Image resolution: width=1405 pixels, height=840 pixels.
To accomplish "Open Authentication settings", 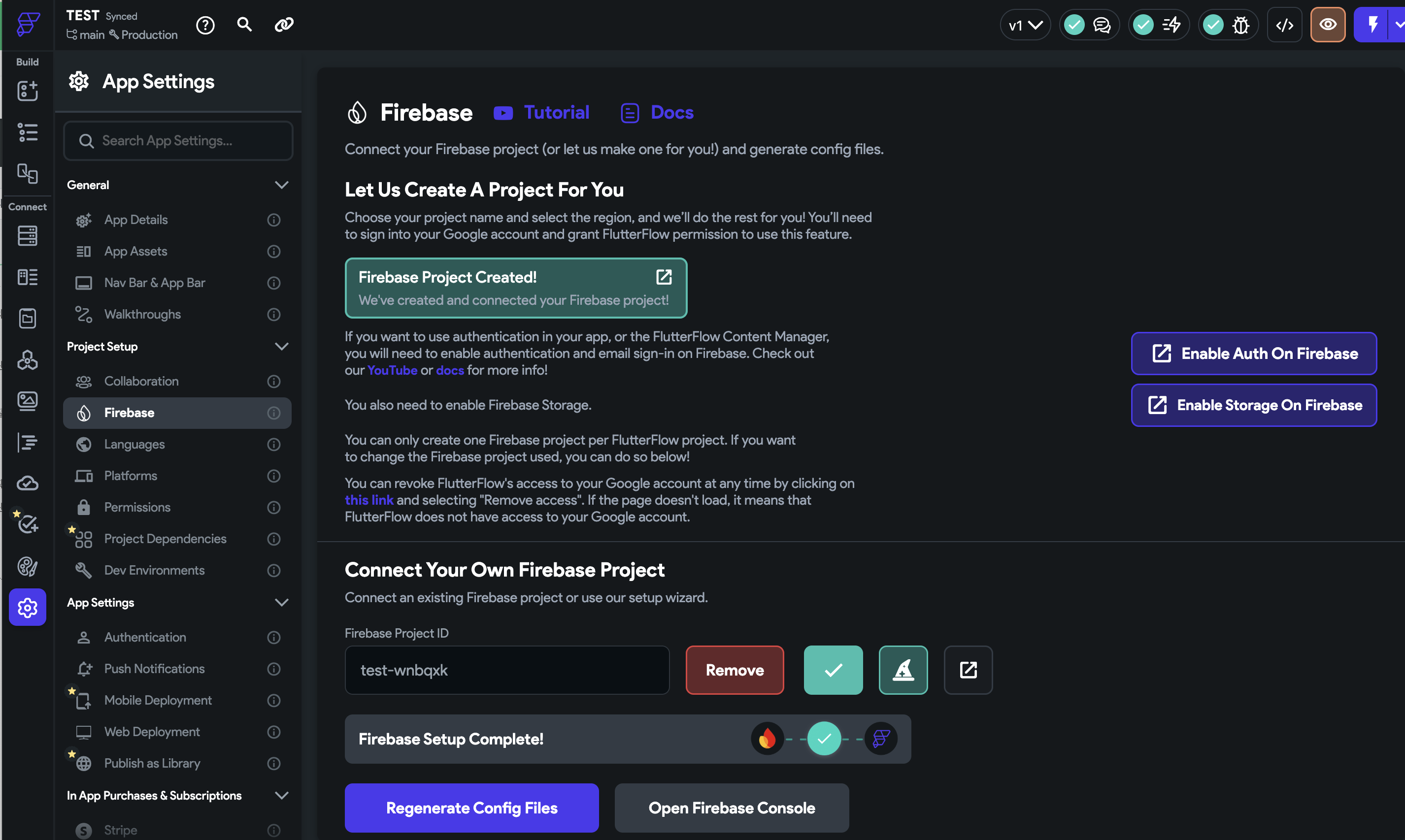I will coord(177,637).
